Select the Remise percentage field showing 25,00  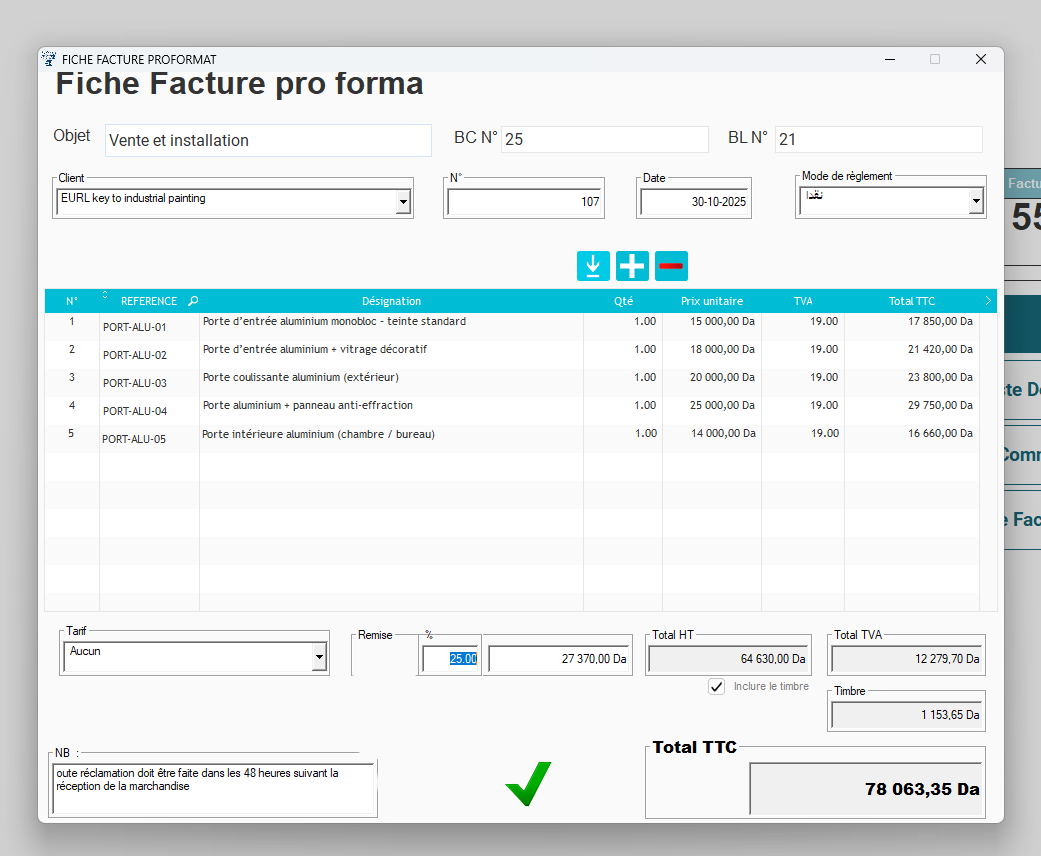pyautogui.click(x=450, y=658)
